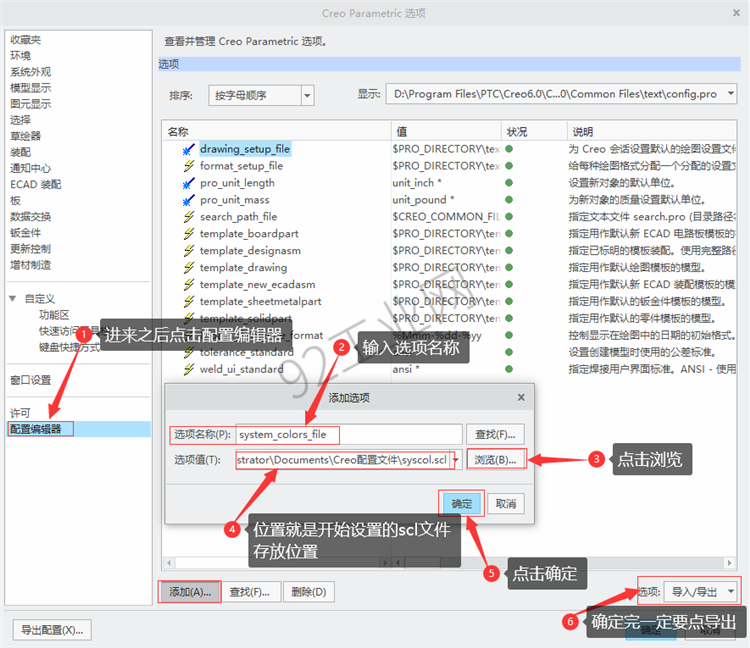Select 功能区 under 自定义
Screen dimensions: 750x648
coord(54,315)
